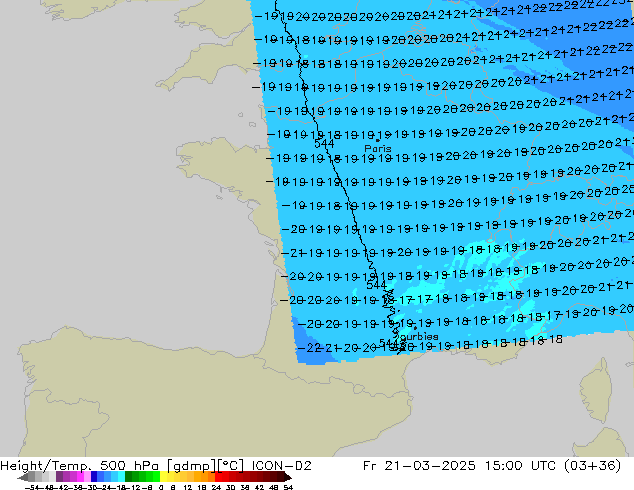The image size is (634, 490).
Task: Click the Fr 21-03-2025 date text
Action: pyautogui.click(x=419, y=466)
